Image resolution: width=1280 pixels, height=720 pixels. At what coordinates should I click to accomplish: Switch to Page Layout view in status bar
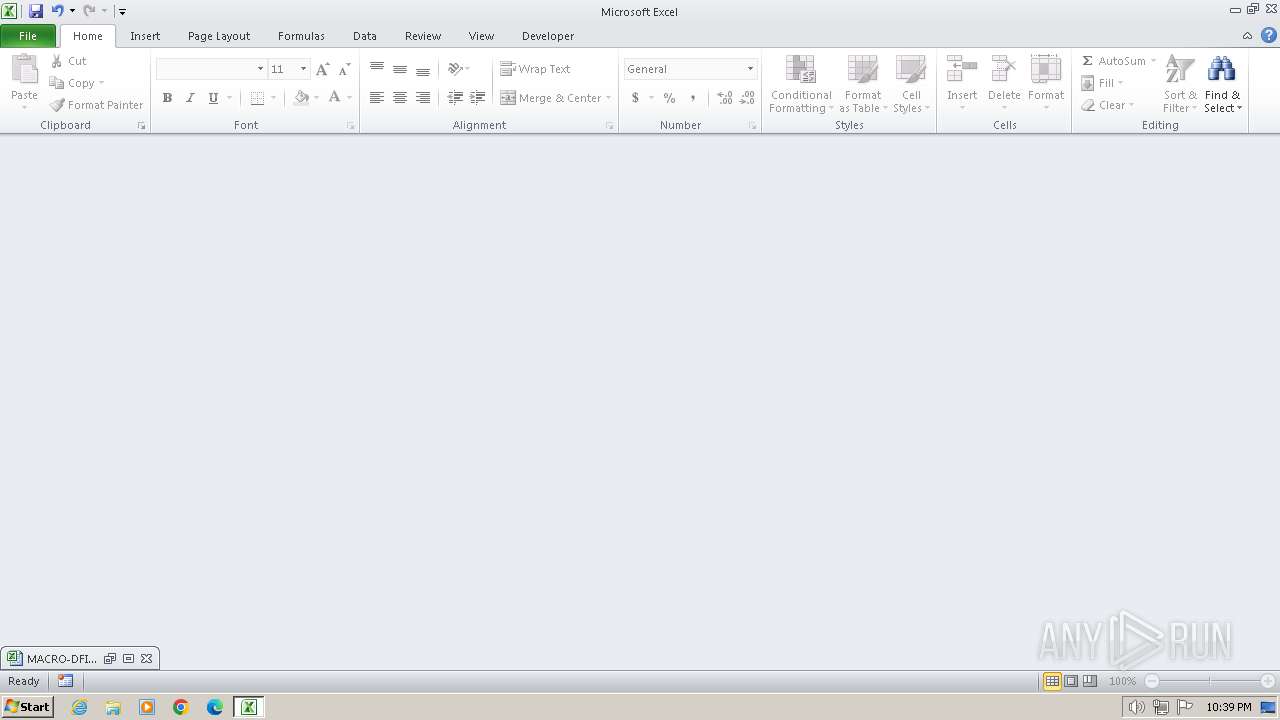point(1071,681)
